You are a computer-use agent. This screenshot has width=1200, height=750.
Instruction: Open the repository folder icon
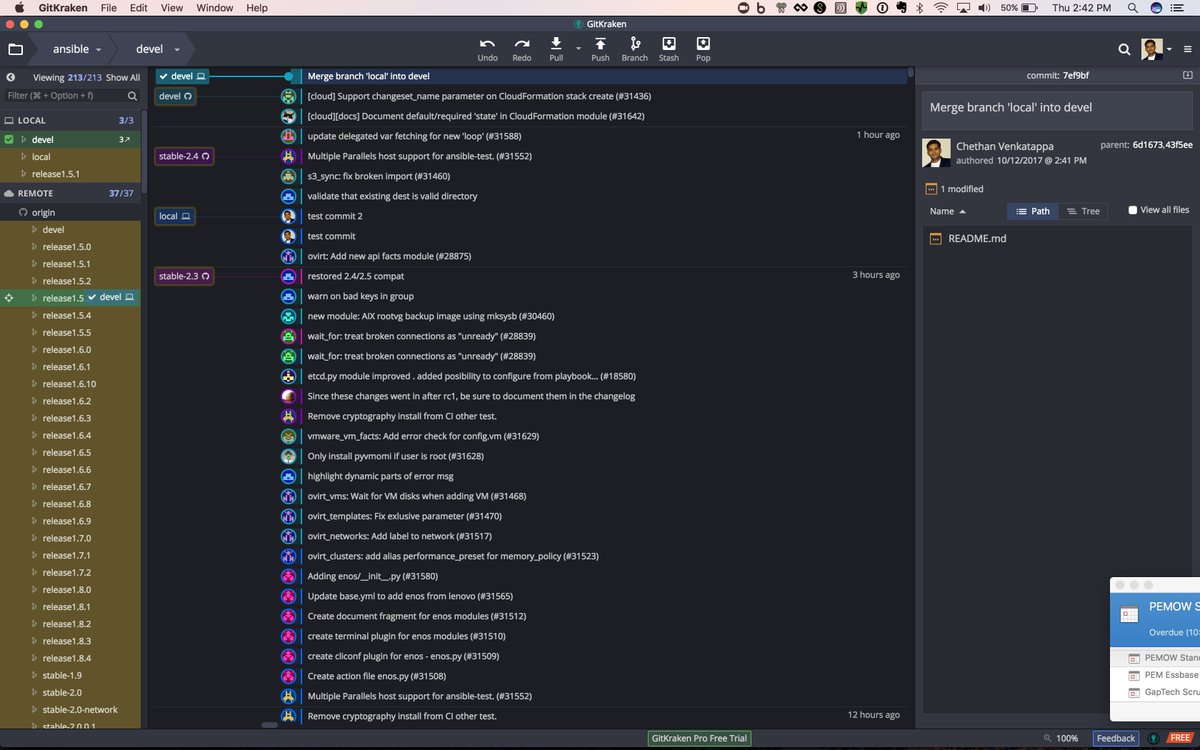tap(16, 49)
